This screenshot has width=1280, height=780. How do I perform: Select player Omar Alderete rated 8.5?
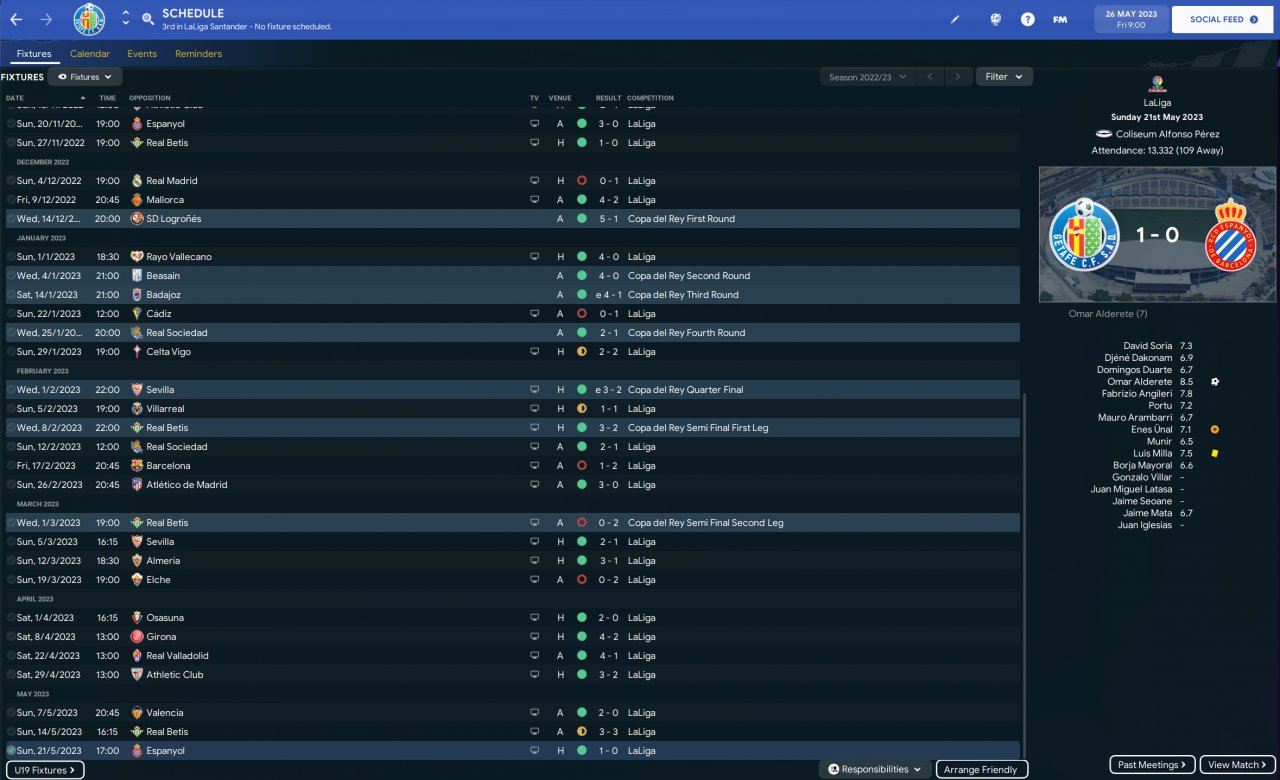point(1139,382)
